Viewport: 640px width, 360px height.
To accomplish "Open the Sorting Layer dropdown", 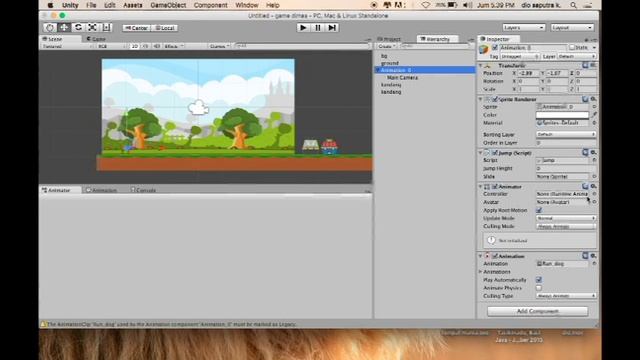I will [x=566, y=134].
